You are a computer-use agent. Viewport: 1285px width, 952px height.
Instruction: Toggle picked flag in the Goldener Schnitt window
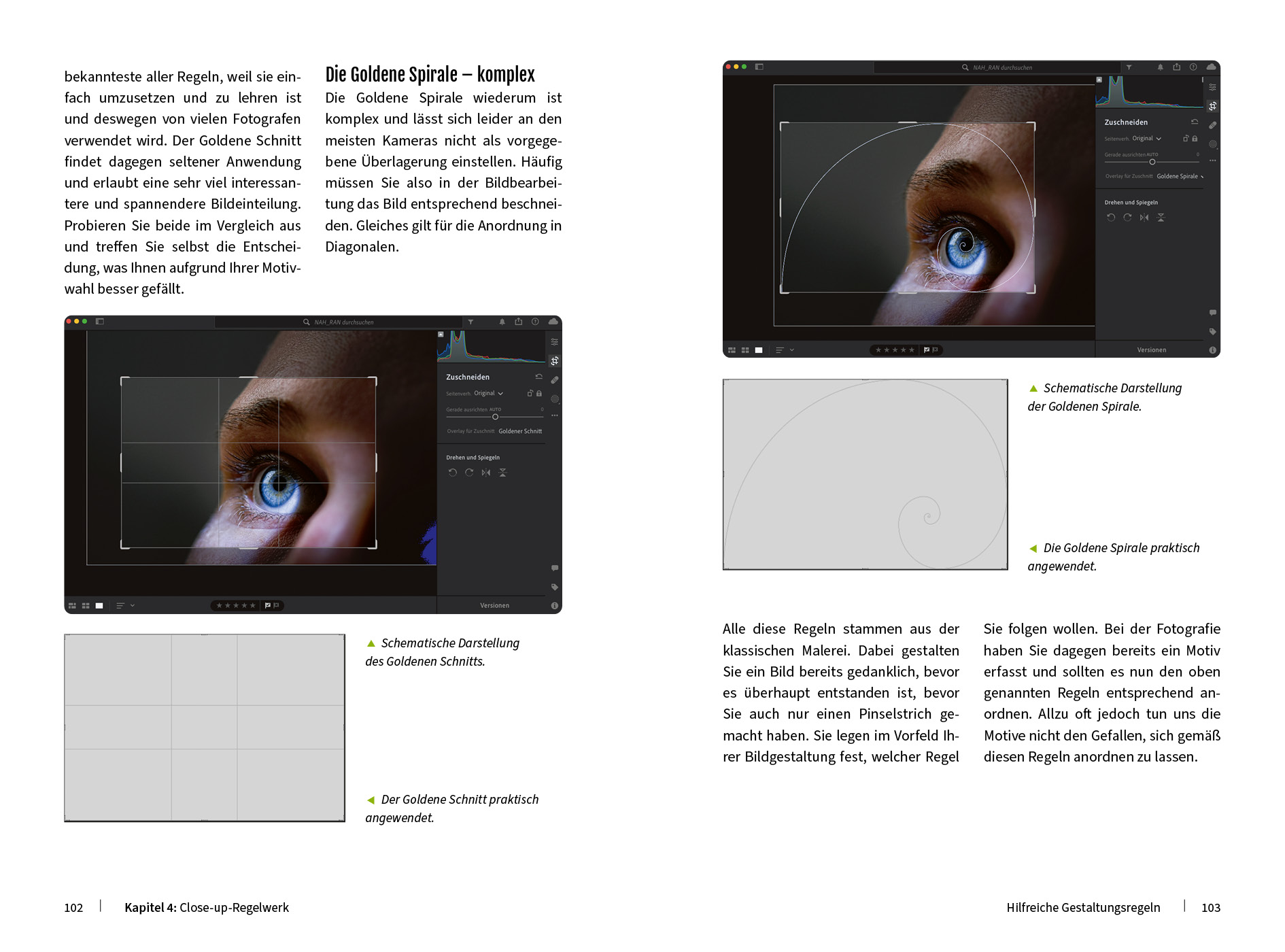click(x=268, y=605)
